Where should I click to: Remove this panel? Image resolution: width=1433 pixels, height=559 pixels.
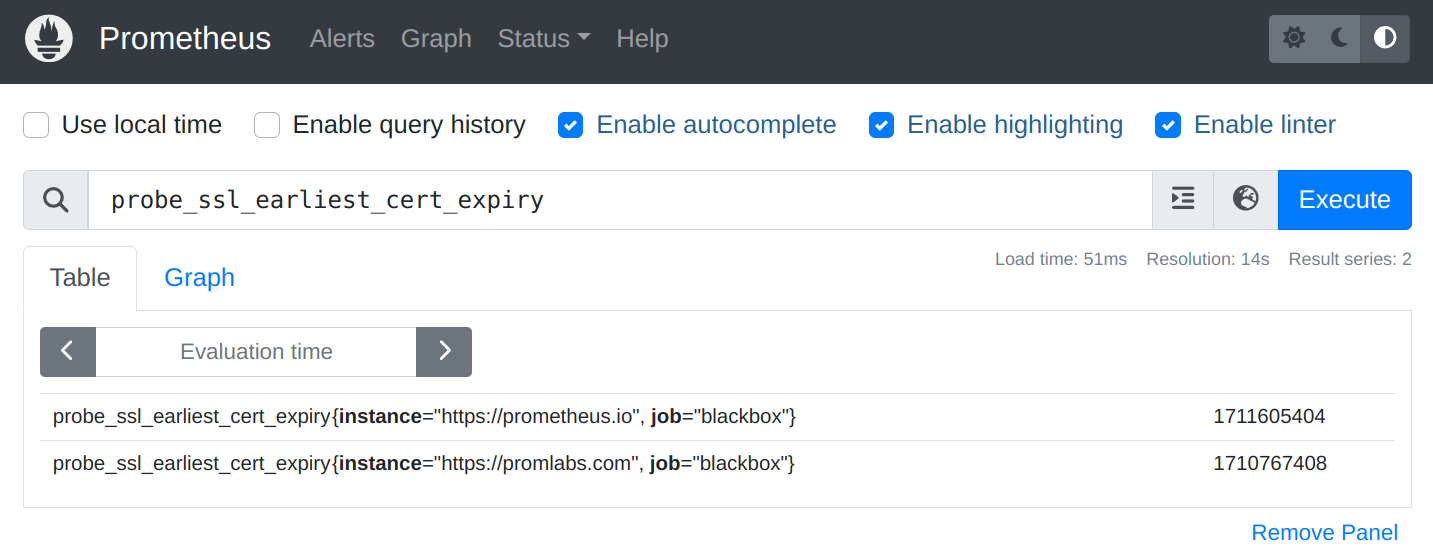point(1325,533)
